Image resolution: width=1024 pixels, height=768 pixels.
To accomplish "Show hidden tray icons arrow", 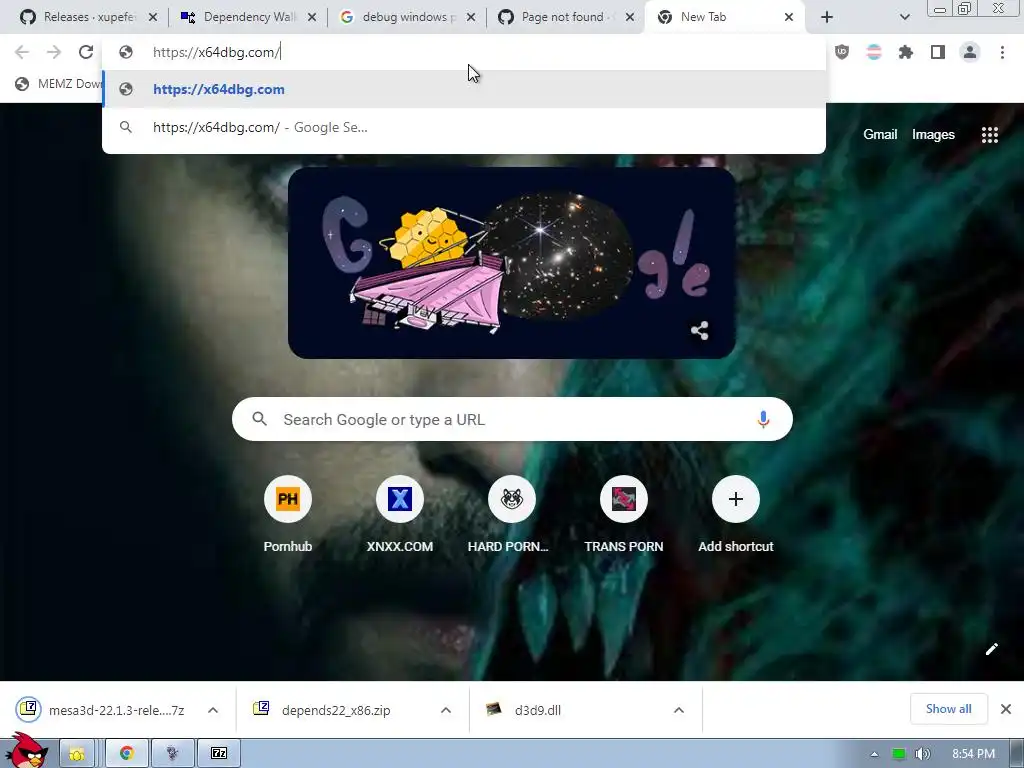I will pyautogui.click(x=874, y=754).
